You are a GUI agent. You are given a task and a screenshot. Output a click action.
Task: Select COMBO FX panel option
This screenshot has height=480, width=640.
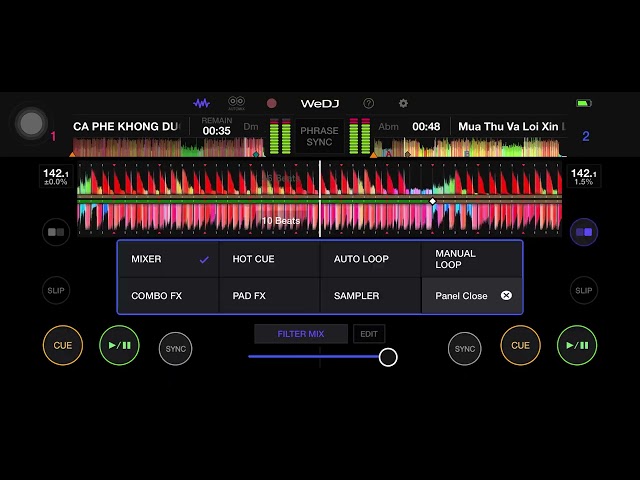point(168,296)
